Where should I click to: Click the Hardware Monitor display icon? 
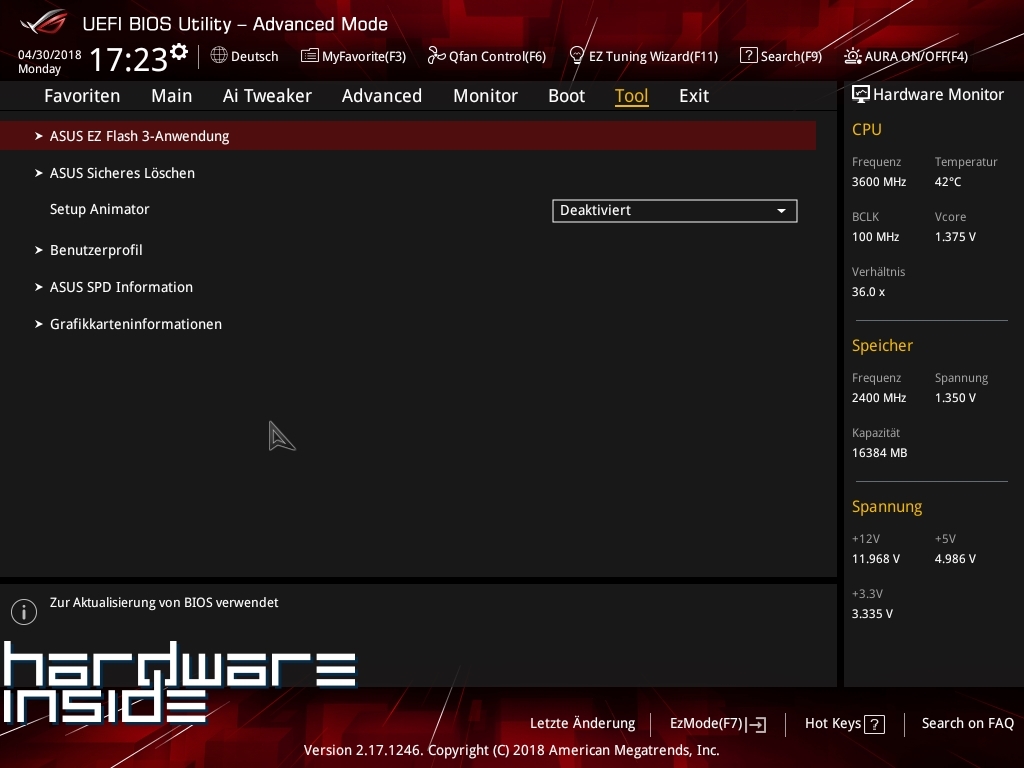pos(861,95)
